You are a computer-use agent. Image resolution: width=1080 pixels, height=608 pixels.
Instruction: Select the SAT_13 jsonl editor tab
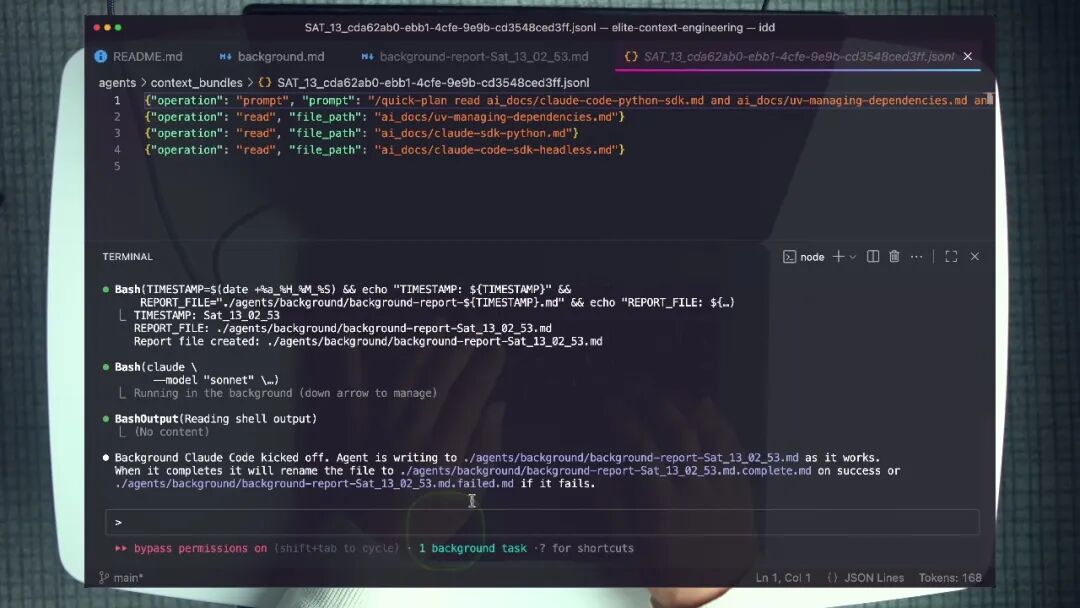[799, 56]
